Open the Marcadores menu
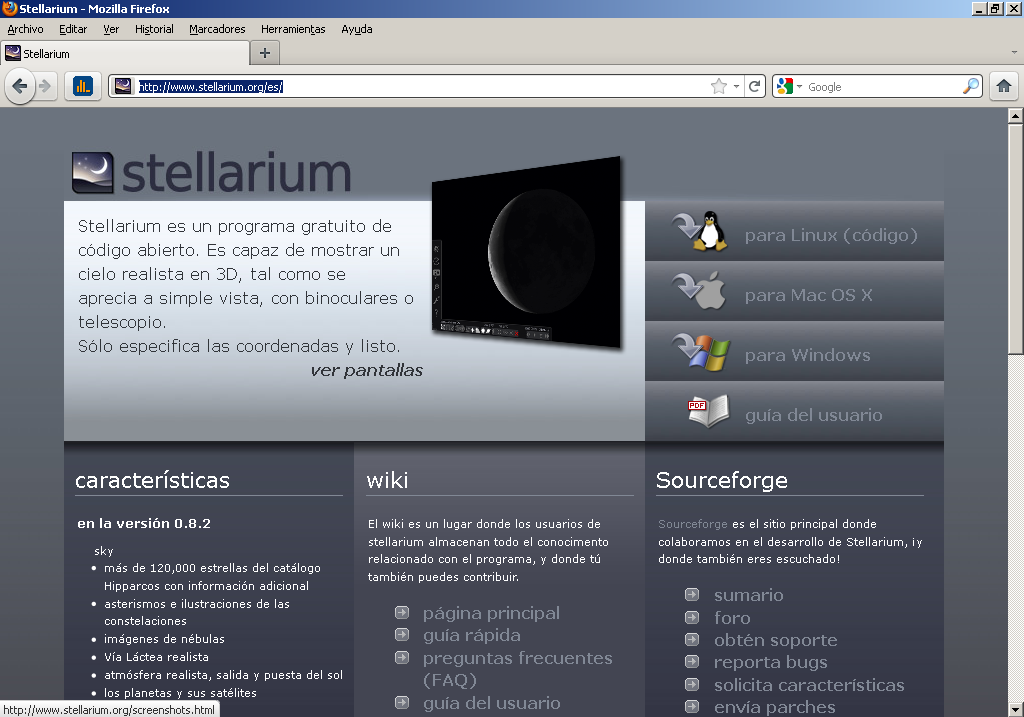The width and height of the screenshot is (1024, 717). coord(217,29)
